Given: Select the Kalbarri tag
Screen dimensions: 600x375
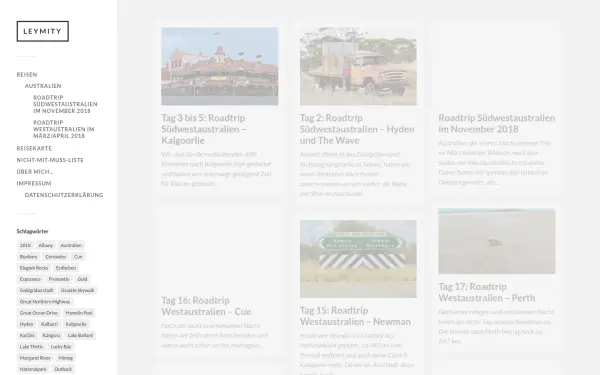Looking at the screenshot, I should pos(49,324).
